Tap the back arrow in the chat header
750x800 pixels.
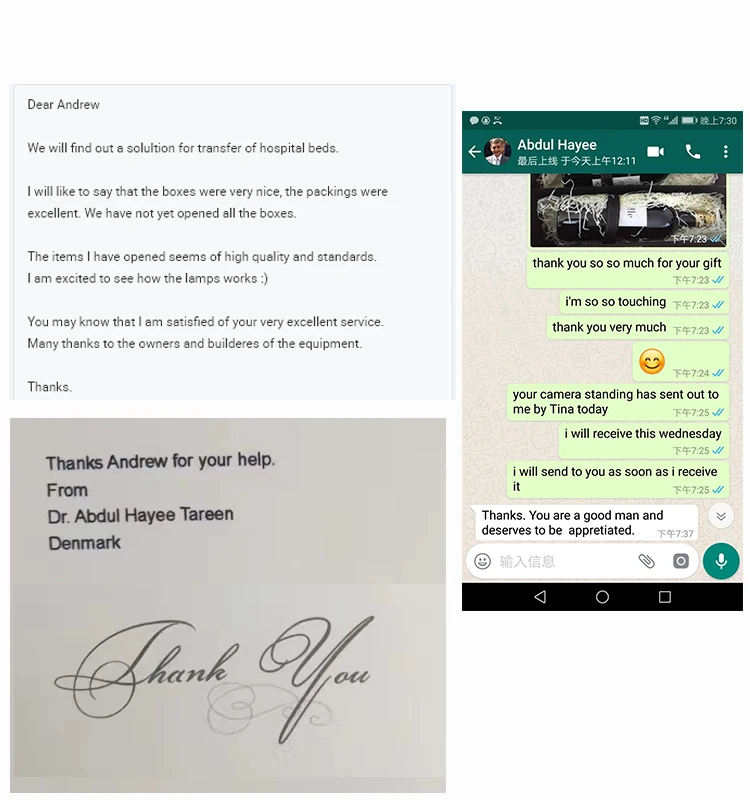point(474,152)
